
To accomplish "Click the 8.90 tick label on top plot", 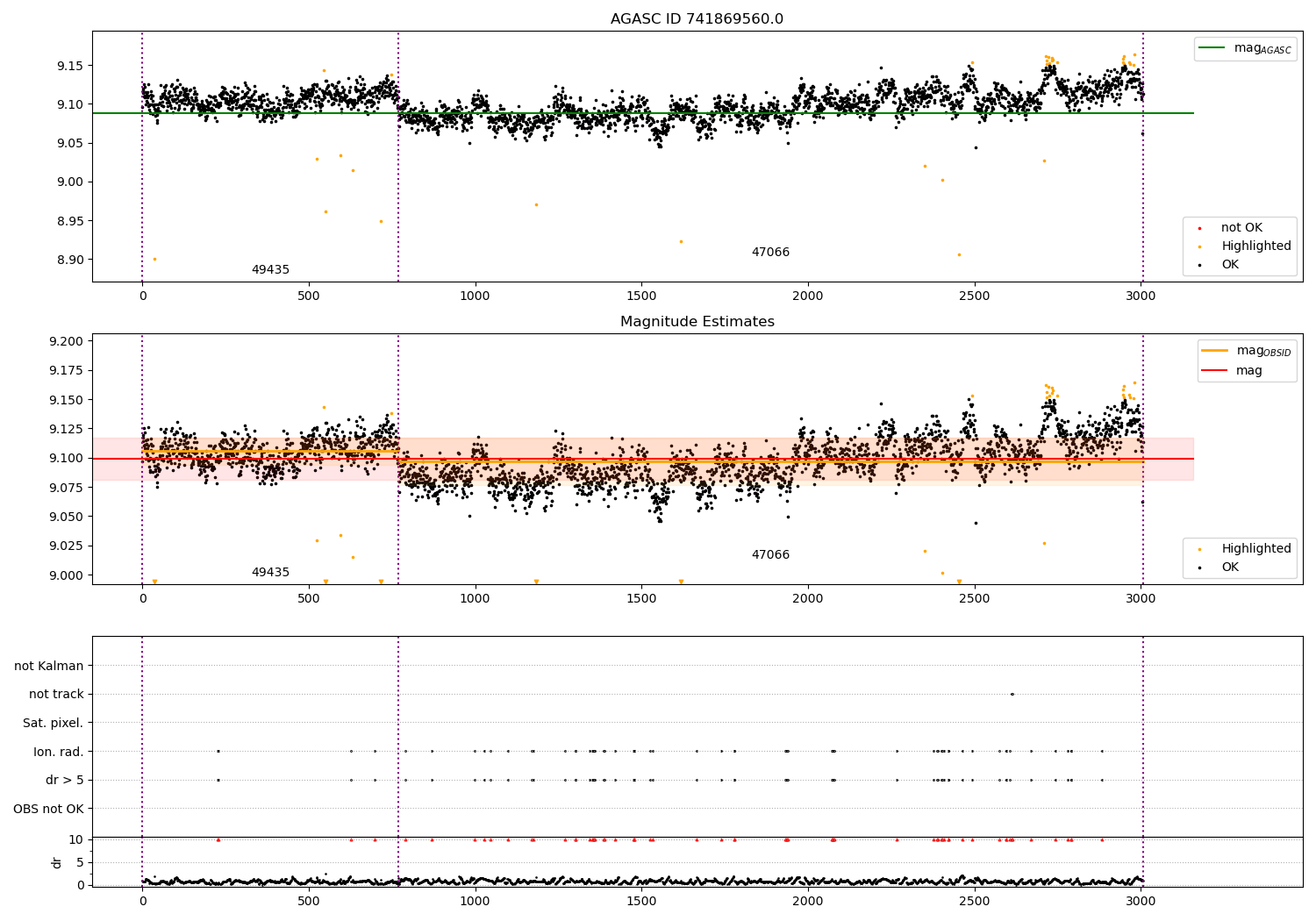I will tap(70, 260).
